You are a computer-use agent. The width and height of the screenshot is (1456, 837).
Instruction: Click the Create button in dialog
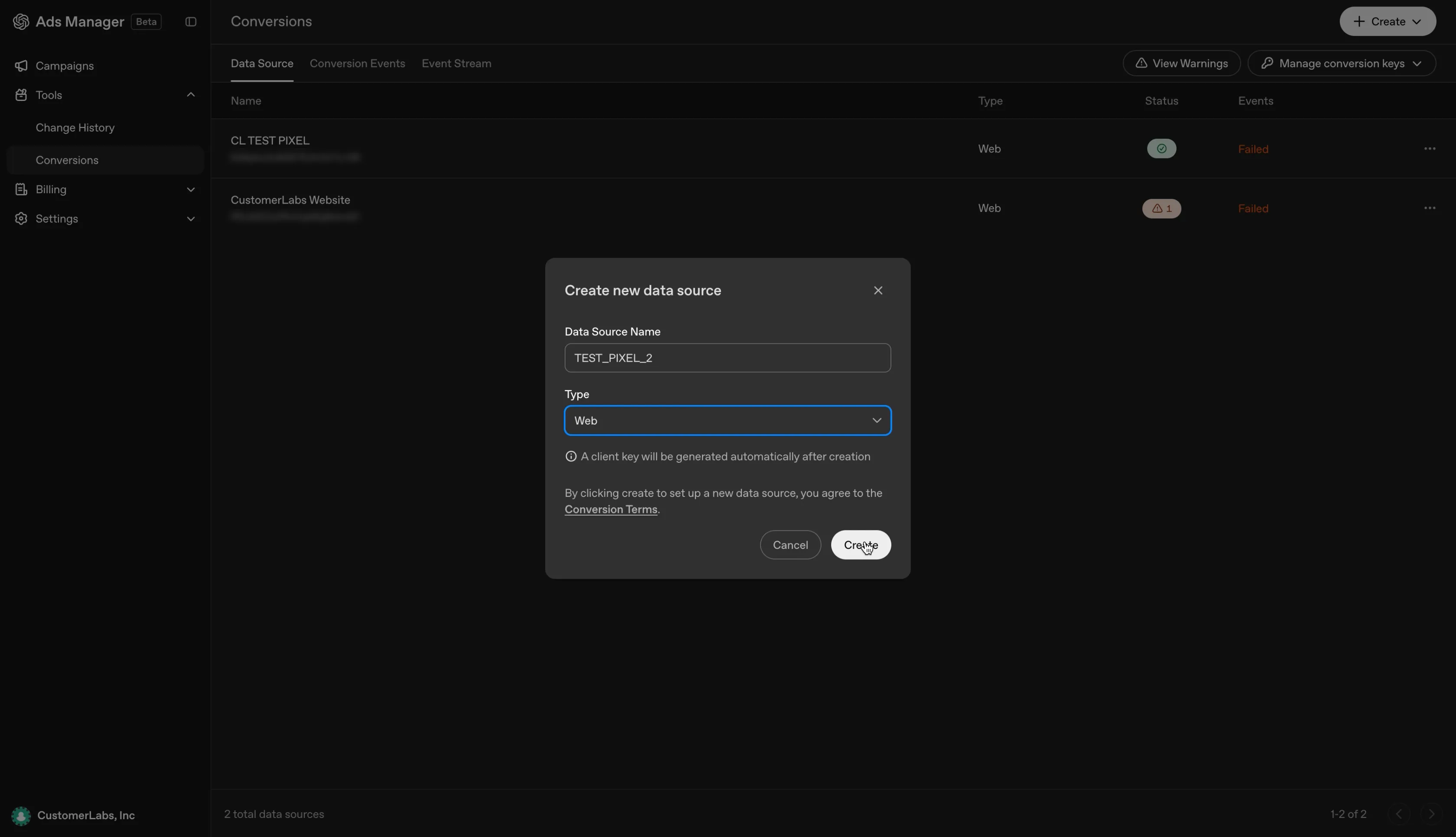[x=861, y=545]
